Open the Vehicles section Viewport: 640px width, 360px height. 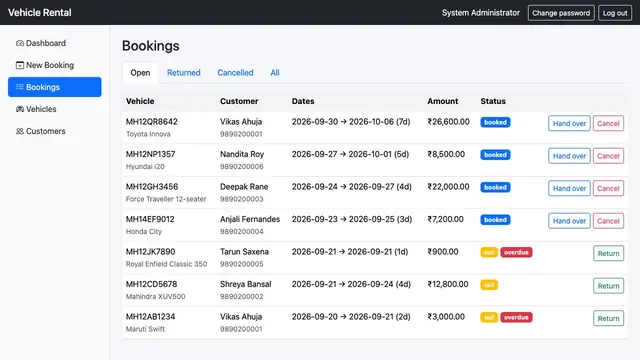tap(55, 109)
